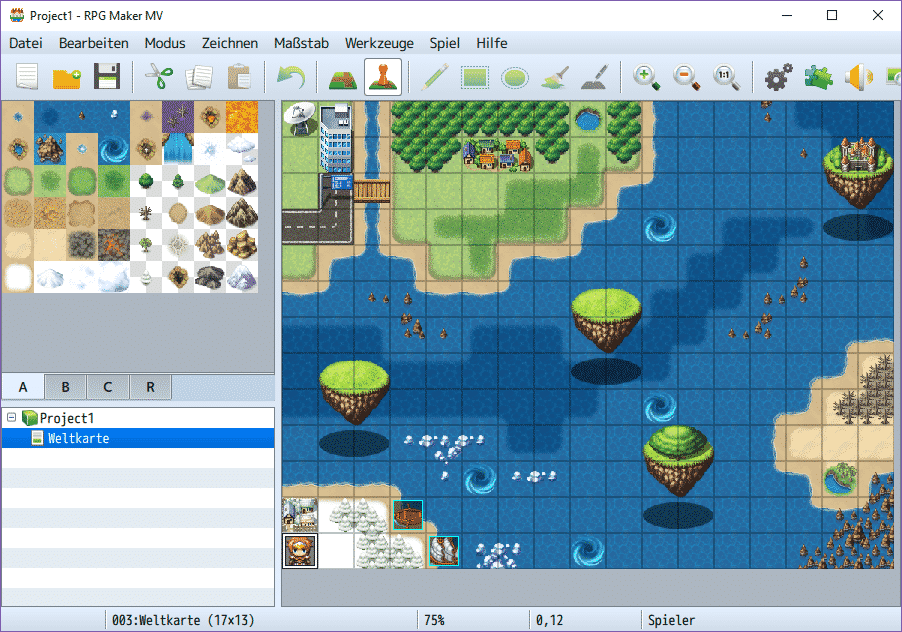
Task: Select the Pencil drawing tool
Action: coord(435,76)
